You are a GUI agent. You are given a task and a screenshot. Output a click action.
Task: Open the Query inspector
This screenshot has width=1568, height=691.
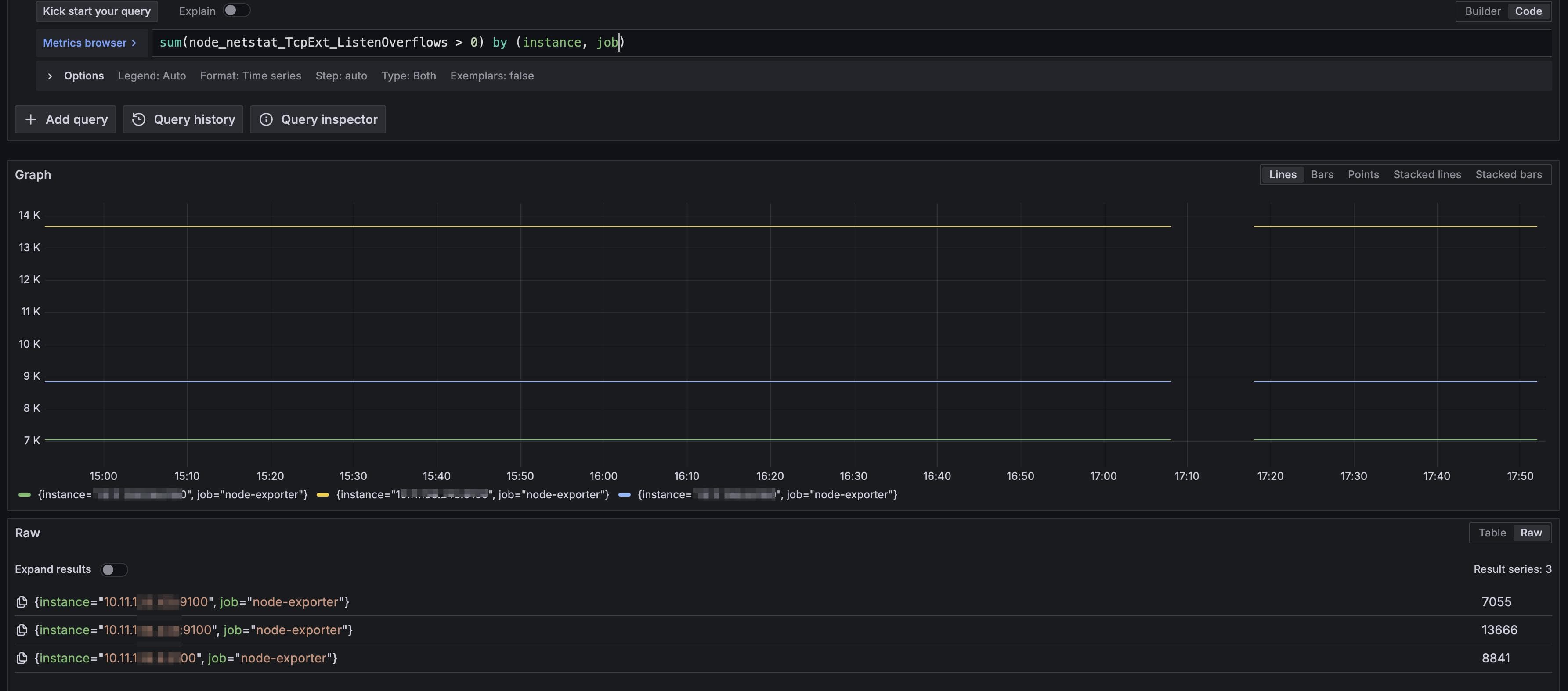point(318,119)
